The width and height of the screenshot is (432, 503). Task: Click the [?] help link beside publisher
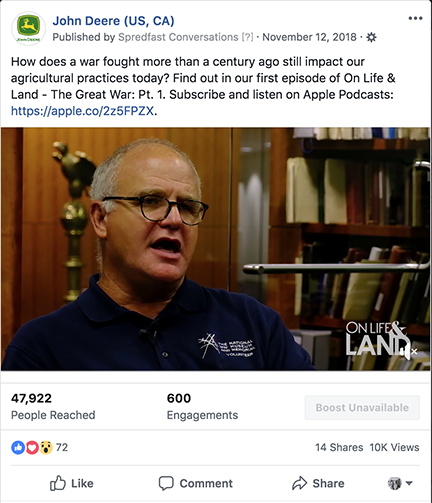pyautogui.click(x=247, y=37)
